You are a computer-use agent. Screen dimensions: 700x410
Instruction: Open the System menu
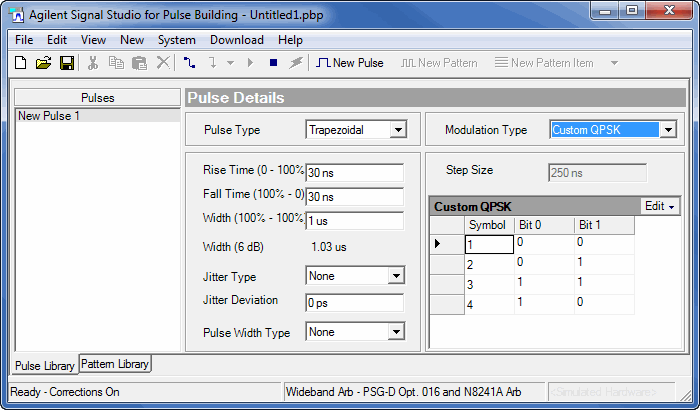tap(177, 40)
